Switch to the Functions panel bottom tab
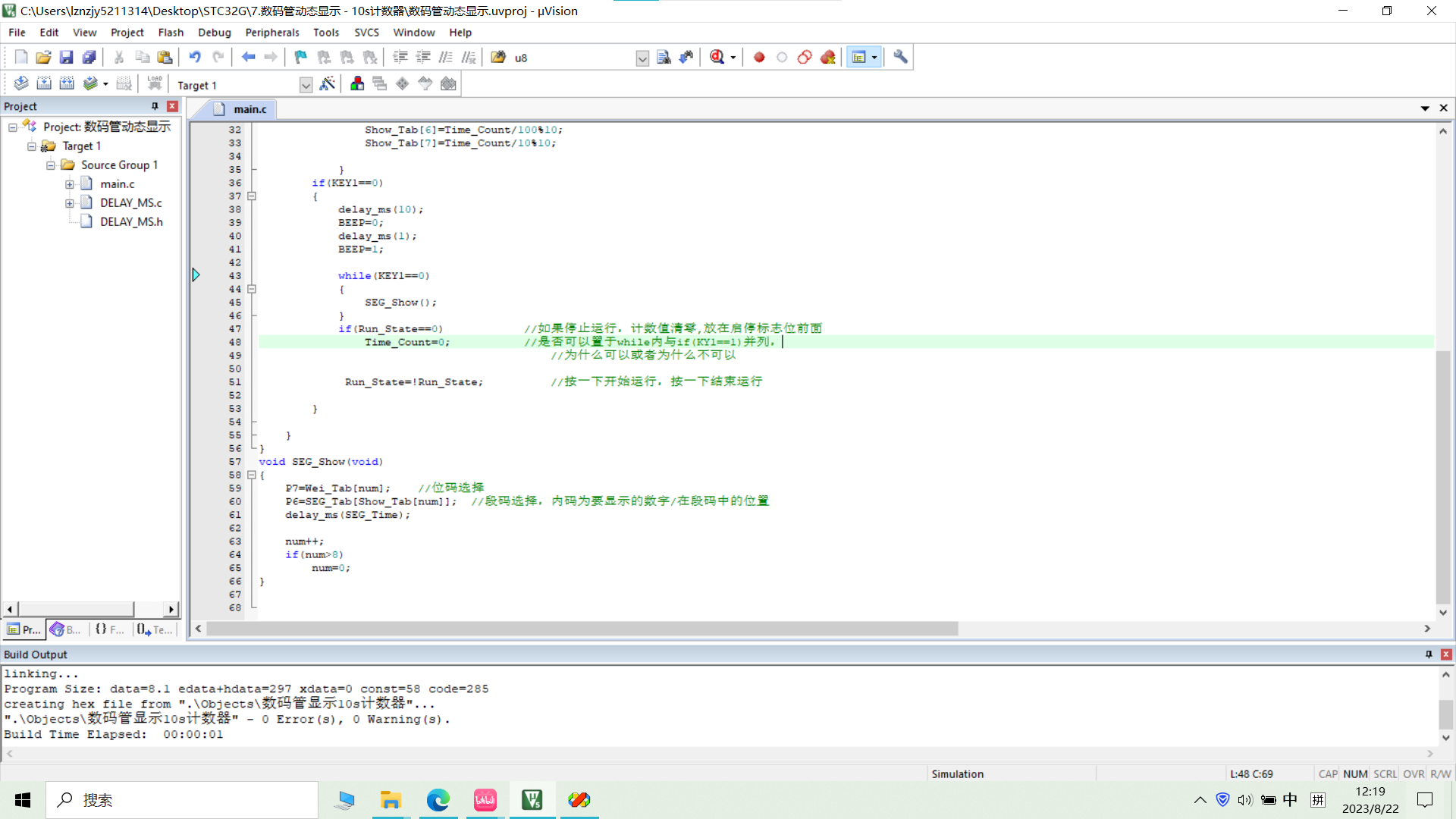The width and height of the screenshot is (1456, 819). point(110,629)
